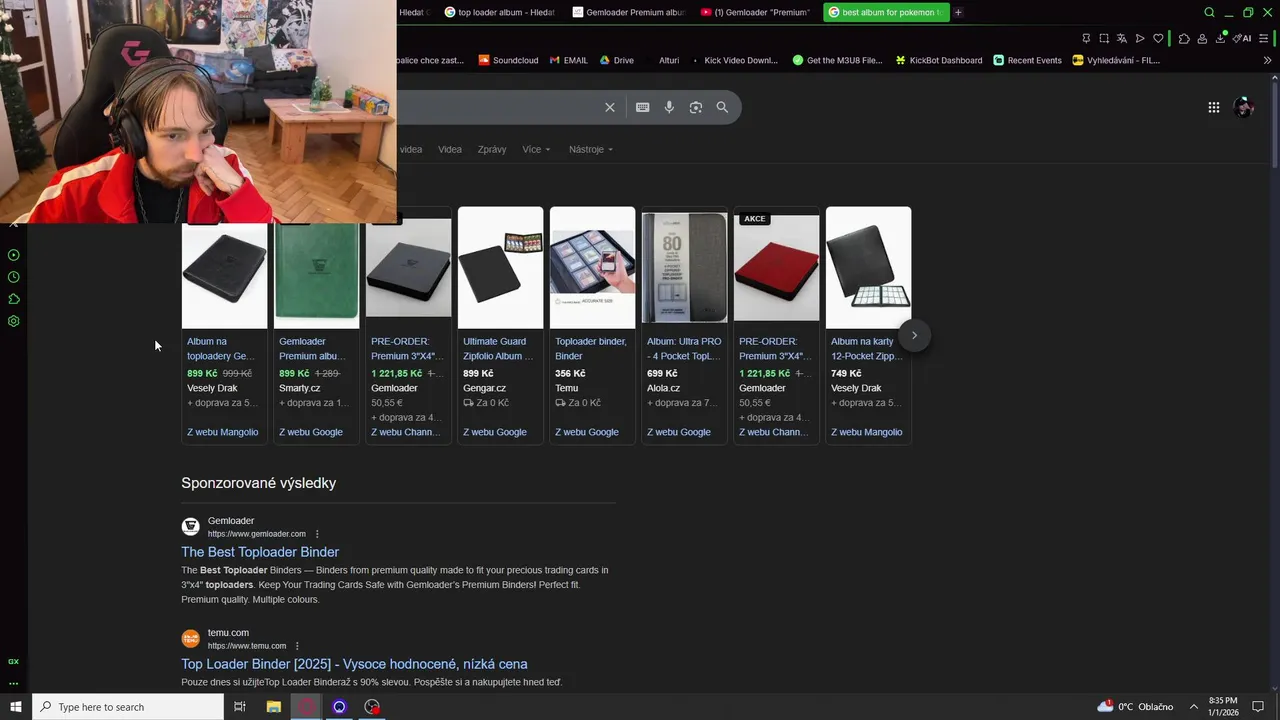Open 'Top Loader Binder [2025]' Temu result
Image resolution: width=1280 pixels, height=720 pixels.
tap(354, 664)
